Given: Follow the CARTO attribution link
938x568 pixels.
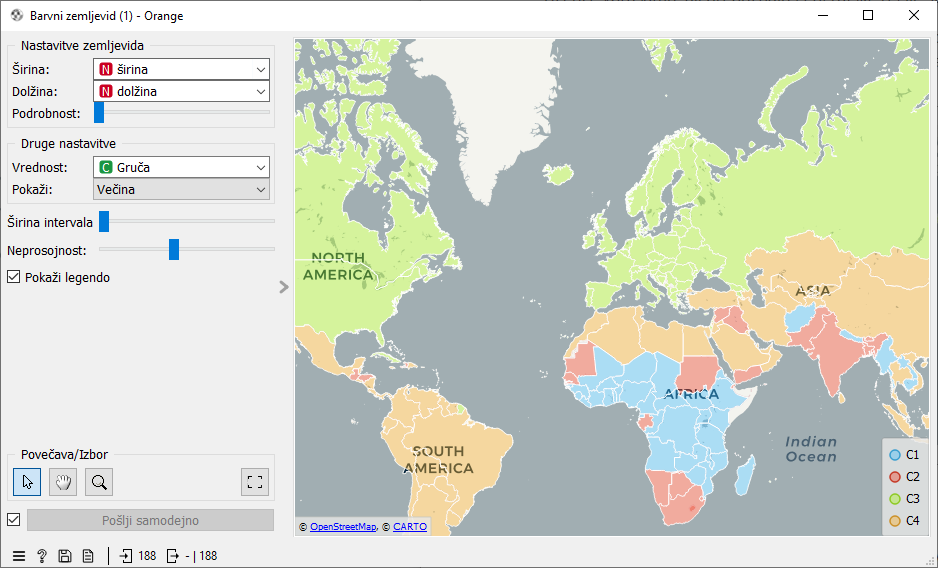Looking at the screenshot, I should pos(410,526).
